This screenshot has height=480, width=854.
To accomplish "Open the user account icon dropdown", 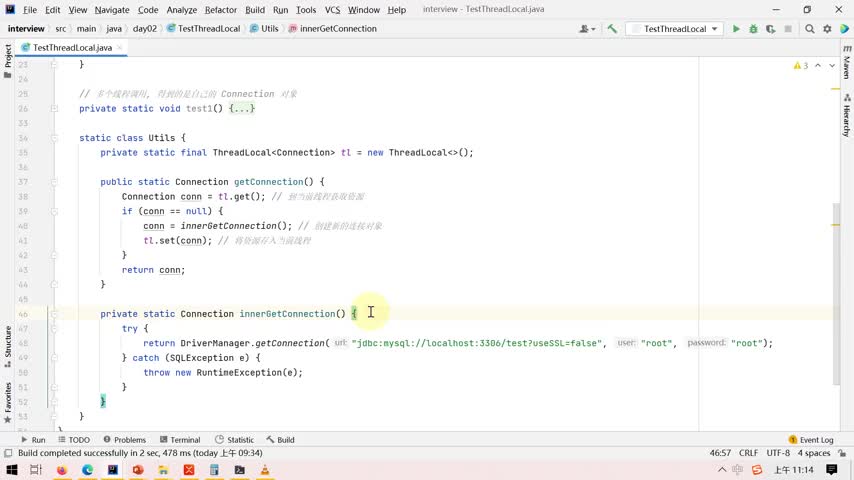I will (587, 29).
